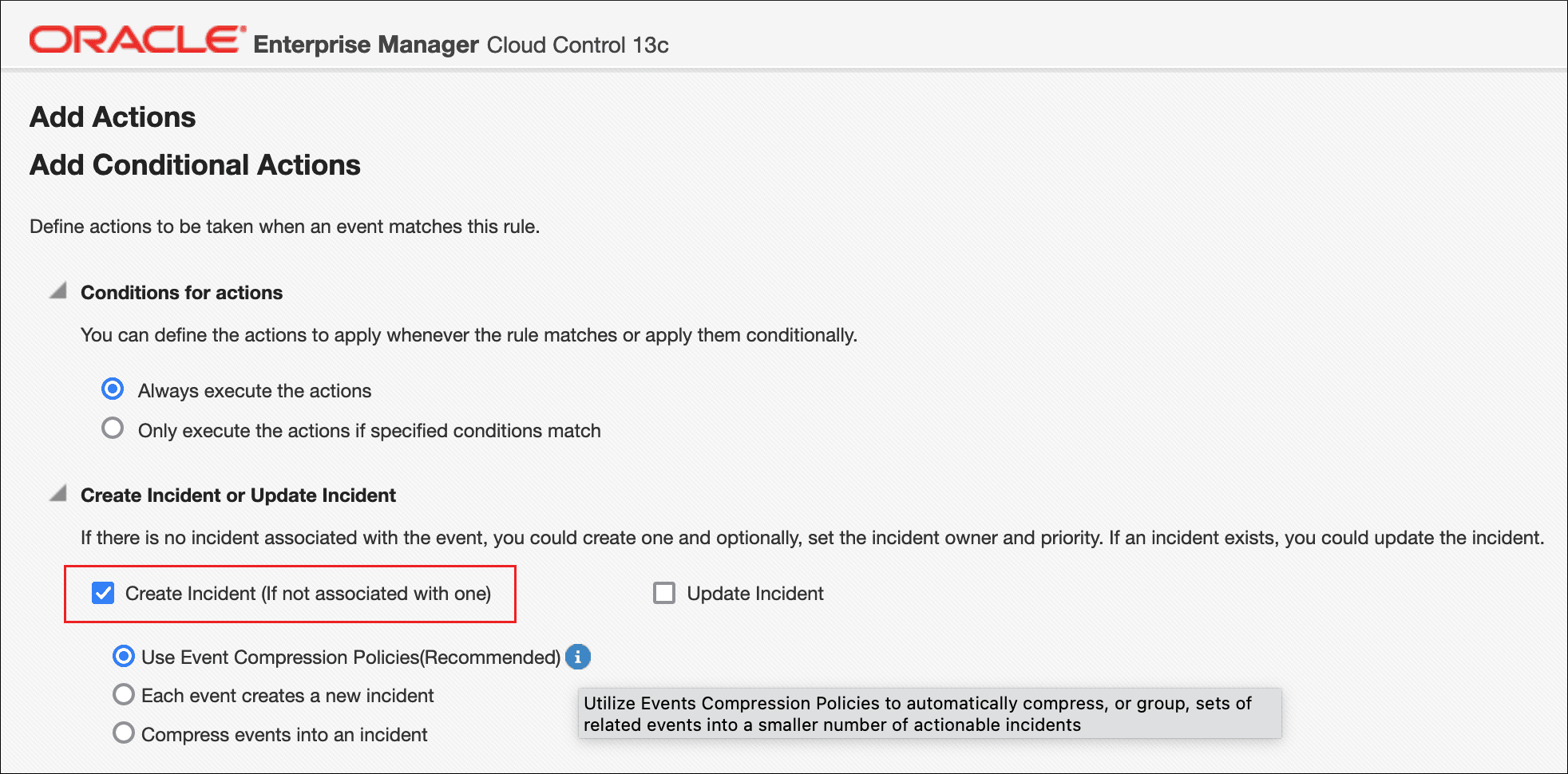Click the Always execute the actions label
The image size is (1568, 774).
pos(254,391)
